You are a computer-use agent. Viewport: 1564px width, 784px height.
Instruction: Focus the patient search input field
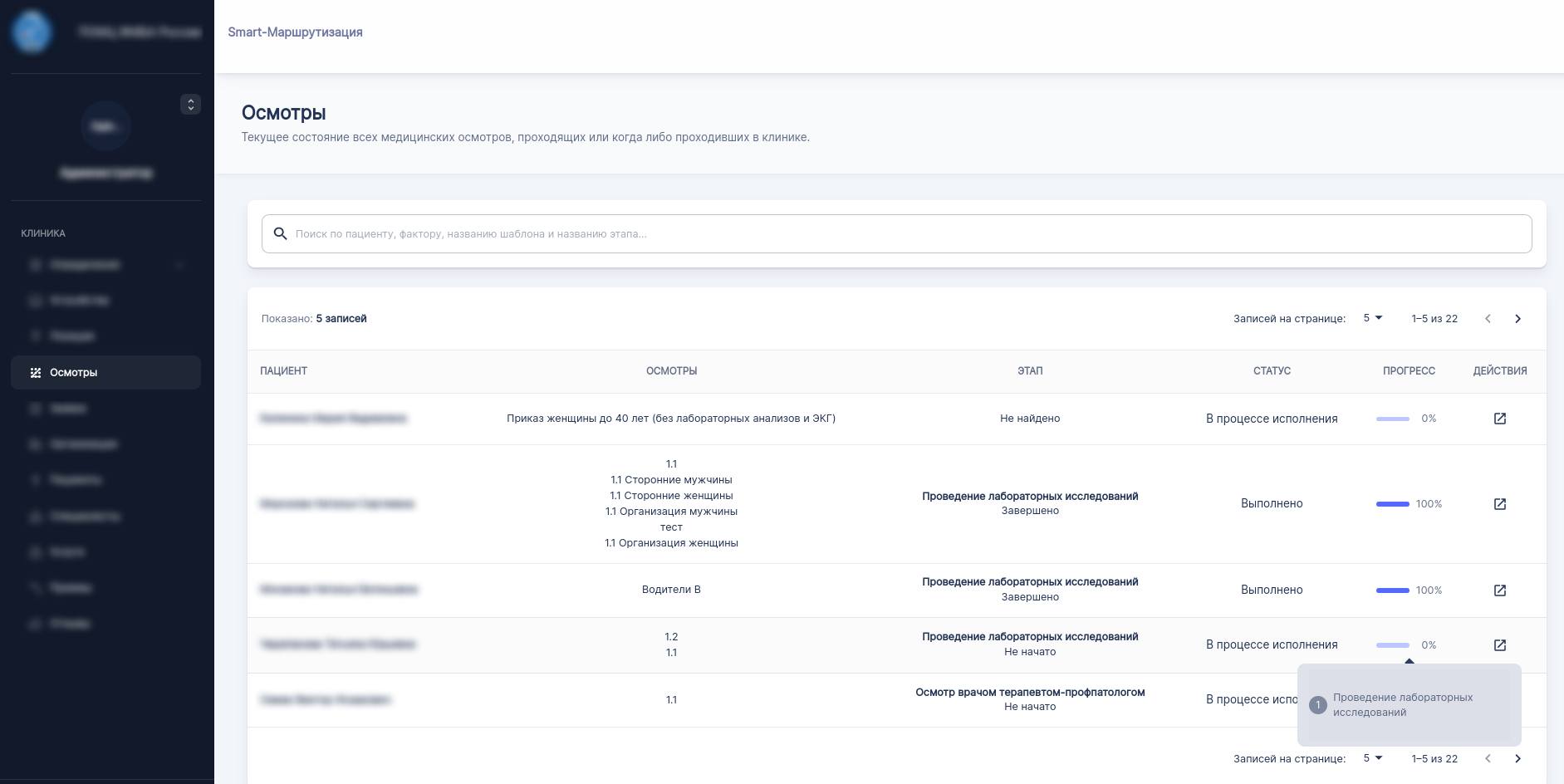pos(897,234)
